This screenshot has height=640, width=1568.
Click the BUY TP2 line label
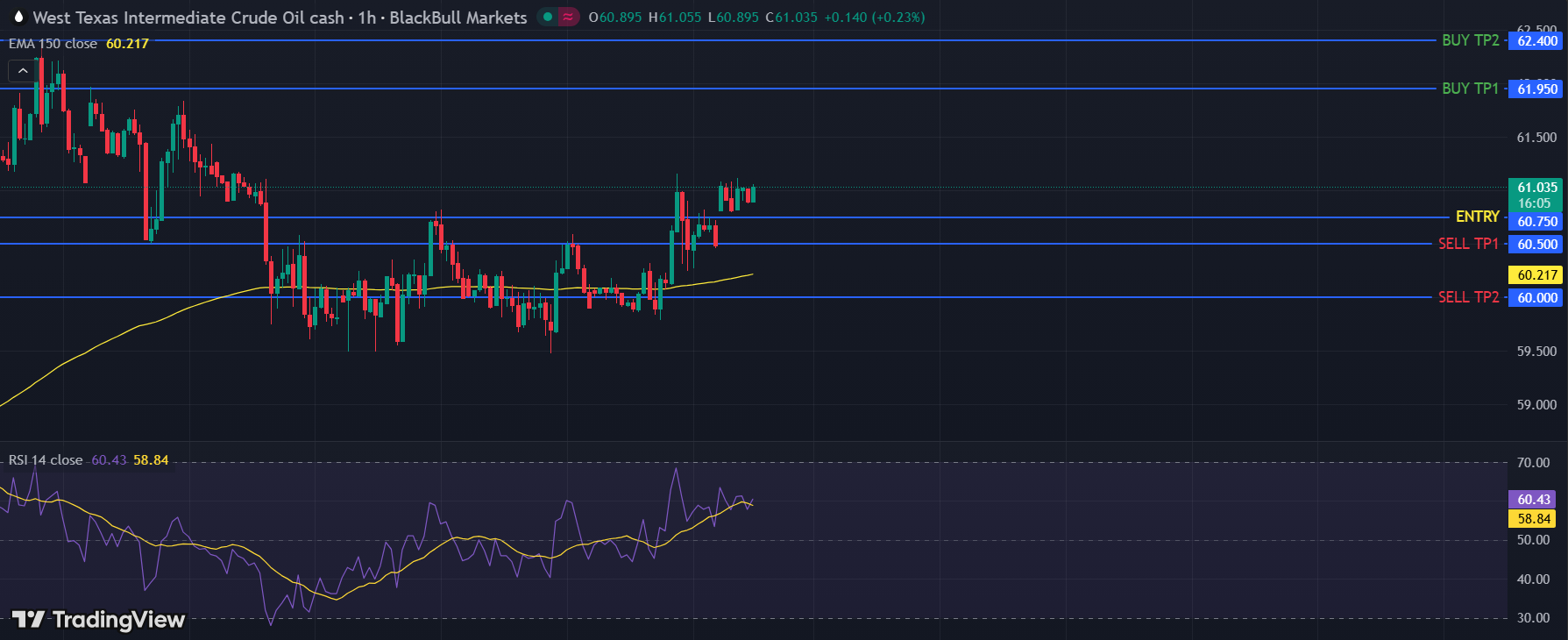(x=1470, y=40)
